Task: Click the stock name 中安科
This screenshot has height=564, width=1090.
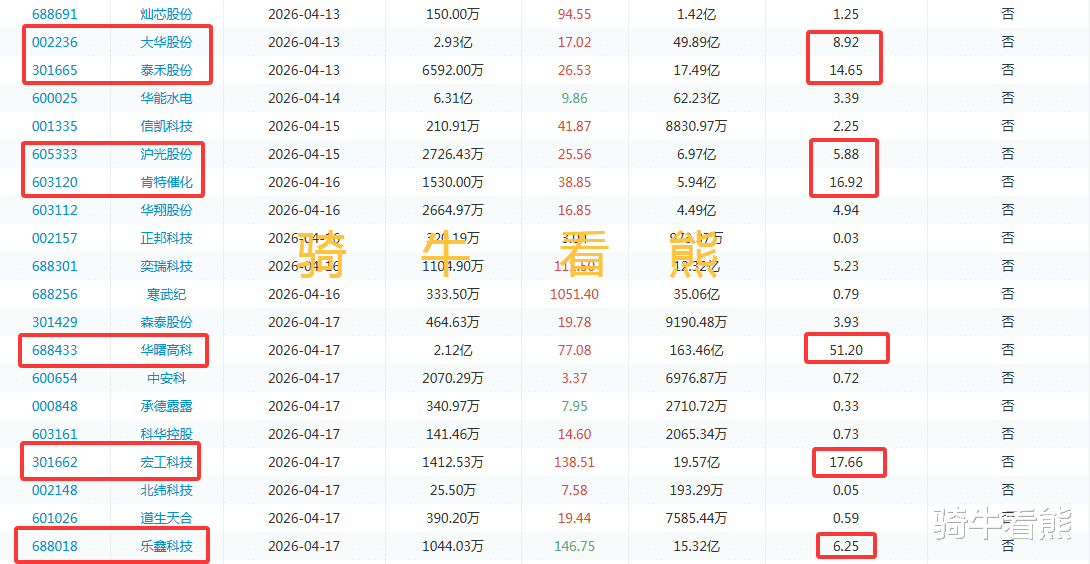Action: tap(166, 378)
